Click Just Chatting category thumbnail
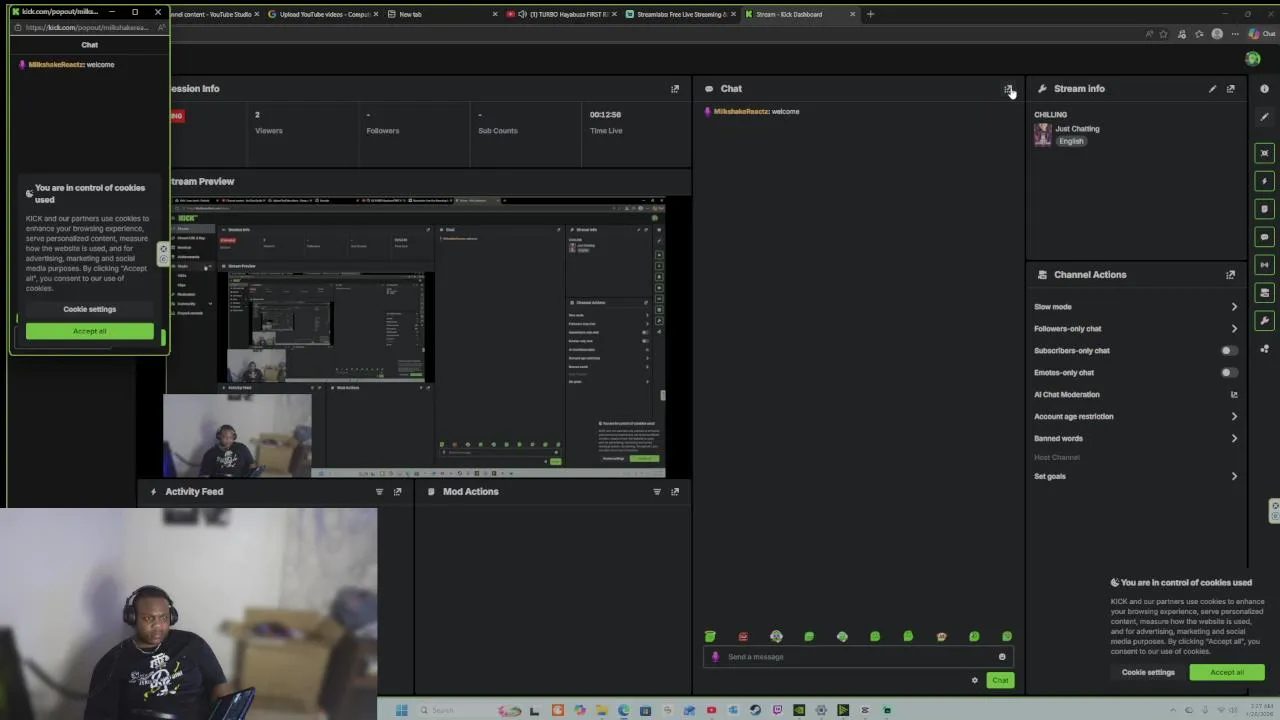The width and height of the screenshot is (1280, 720). tap(1042, 135)
